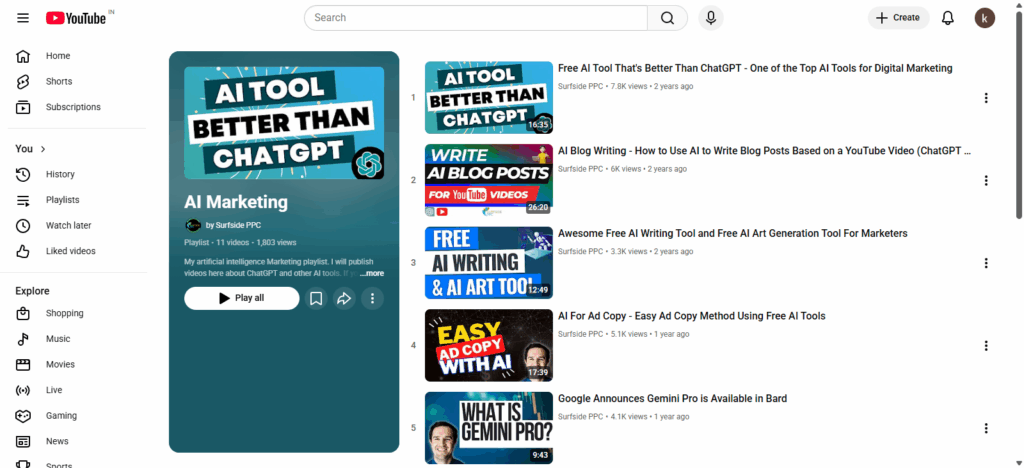Start voice search with microphone icon
This screenshot has height=468, width=1024.
coord(711,18)
